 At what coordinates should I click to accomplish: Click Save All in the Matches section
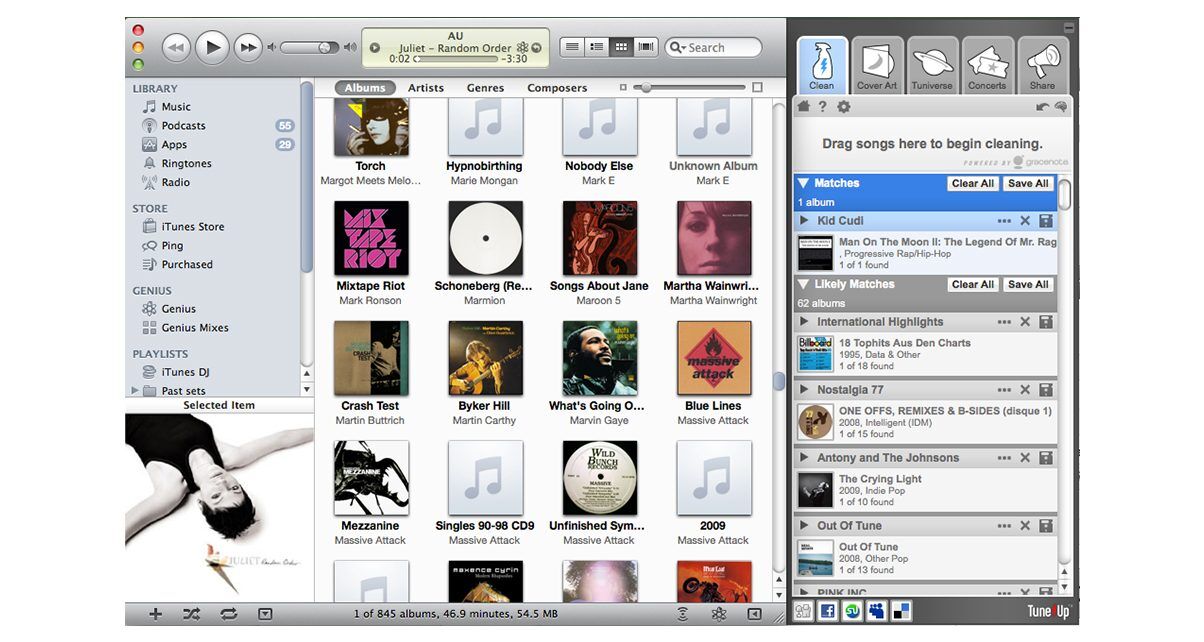pyautogui.click(x=1028, y=184)
